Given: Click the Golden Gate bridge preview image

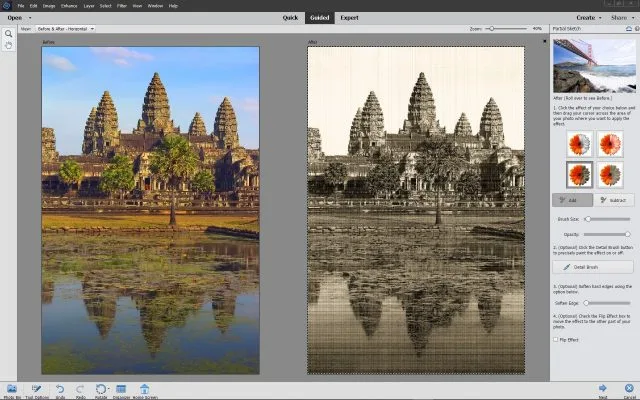Looking at the screenshot, I should [594, 65].
